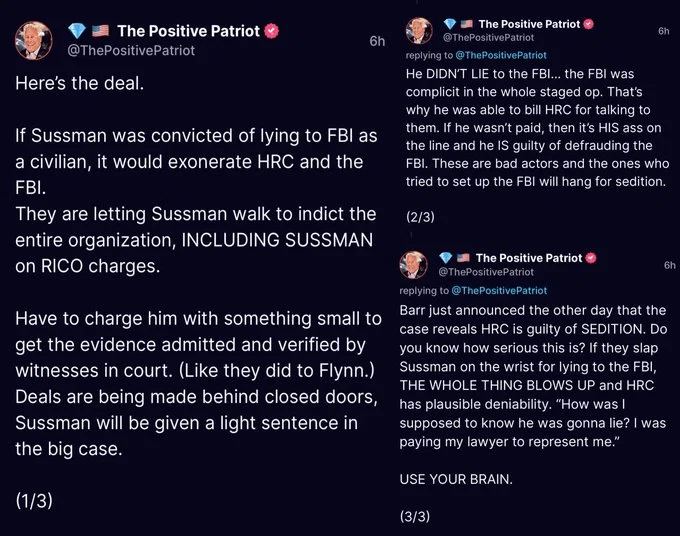The image size is (680, 536).
Task: Click the verified badge on (2/3) post
Action: tap(588, 24)
